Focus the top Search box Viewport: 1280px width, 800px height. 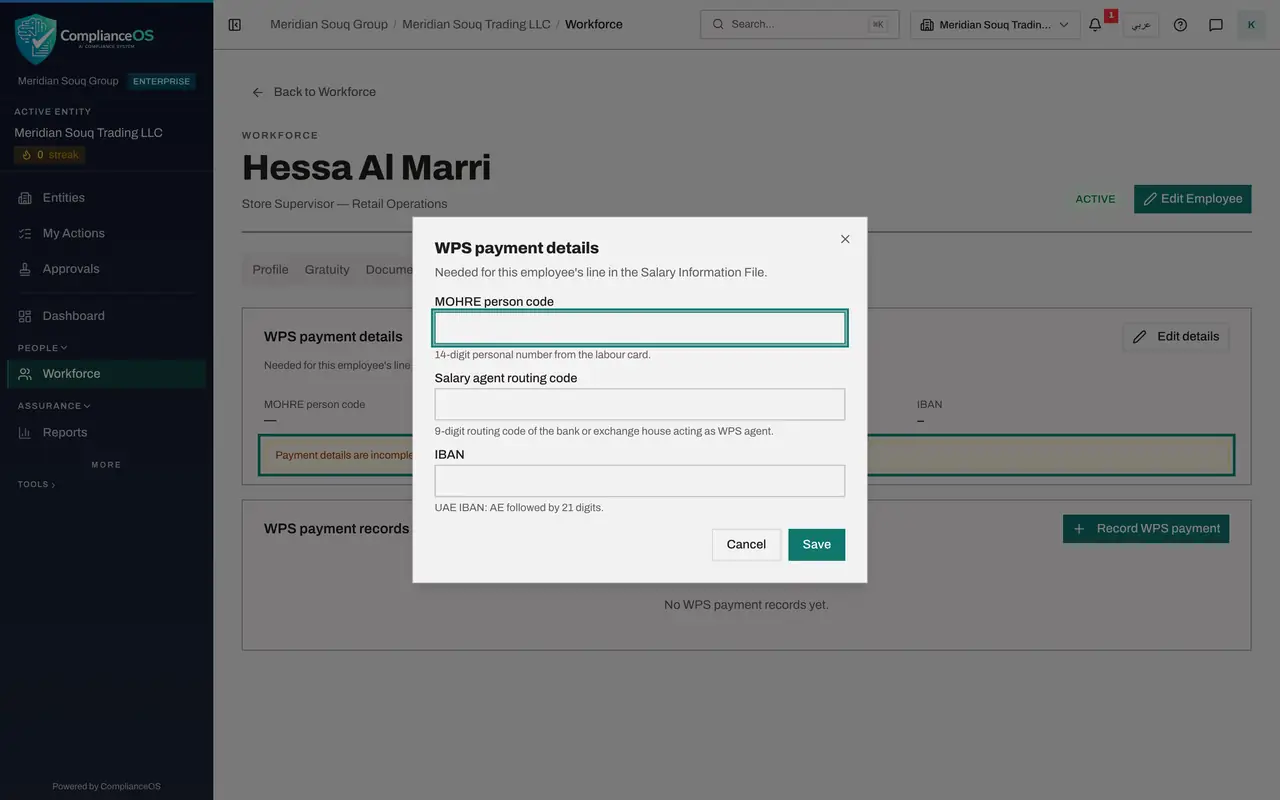tap(799, 24)
